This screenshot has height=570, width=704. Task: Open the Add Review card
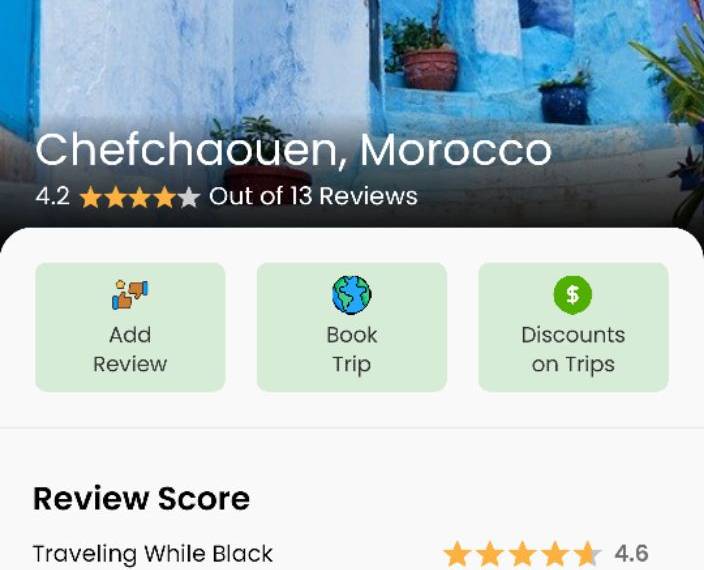[x=130, y=327]
